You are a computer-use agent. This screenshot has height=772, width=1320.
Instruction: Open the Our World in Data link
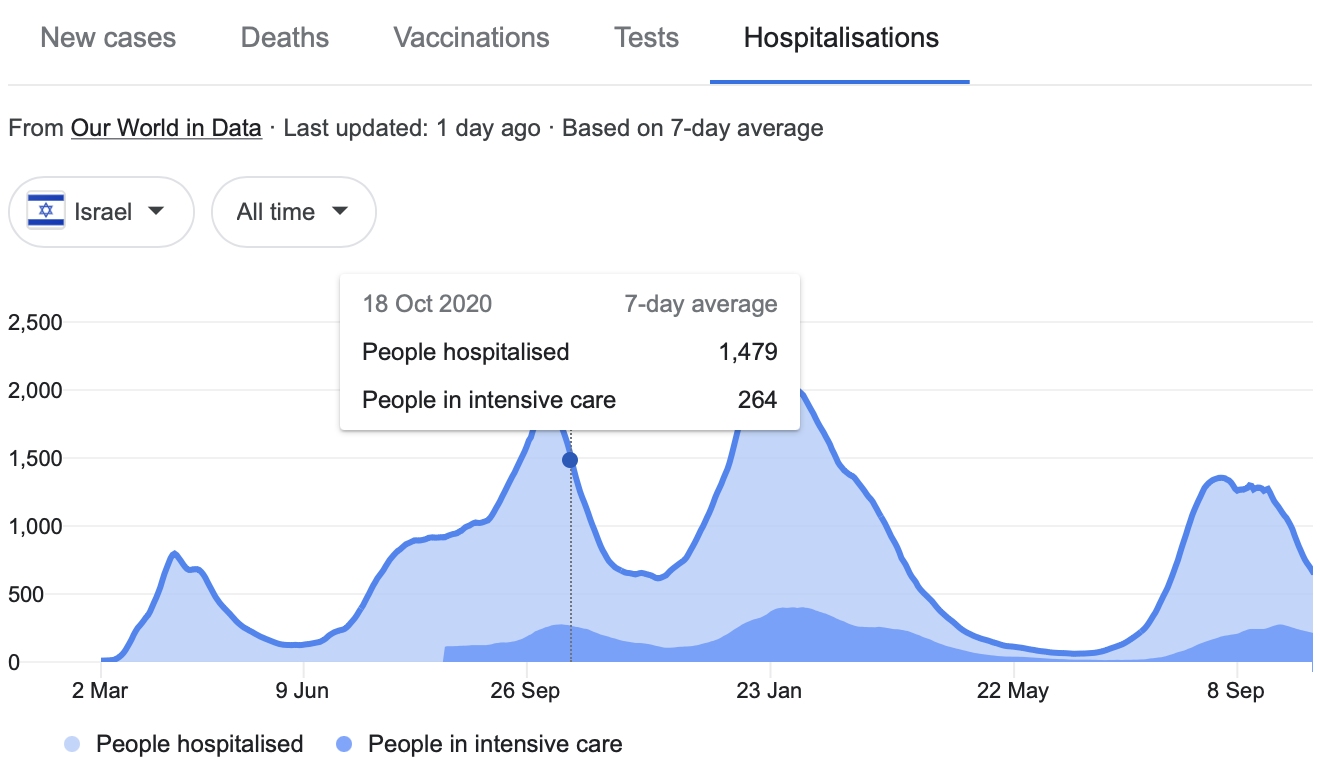click(166, 128)
